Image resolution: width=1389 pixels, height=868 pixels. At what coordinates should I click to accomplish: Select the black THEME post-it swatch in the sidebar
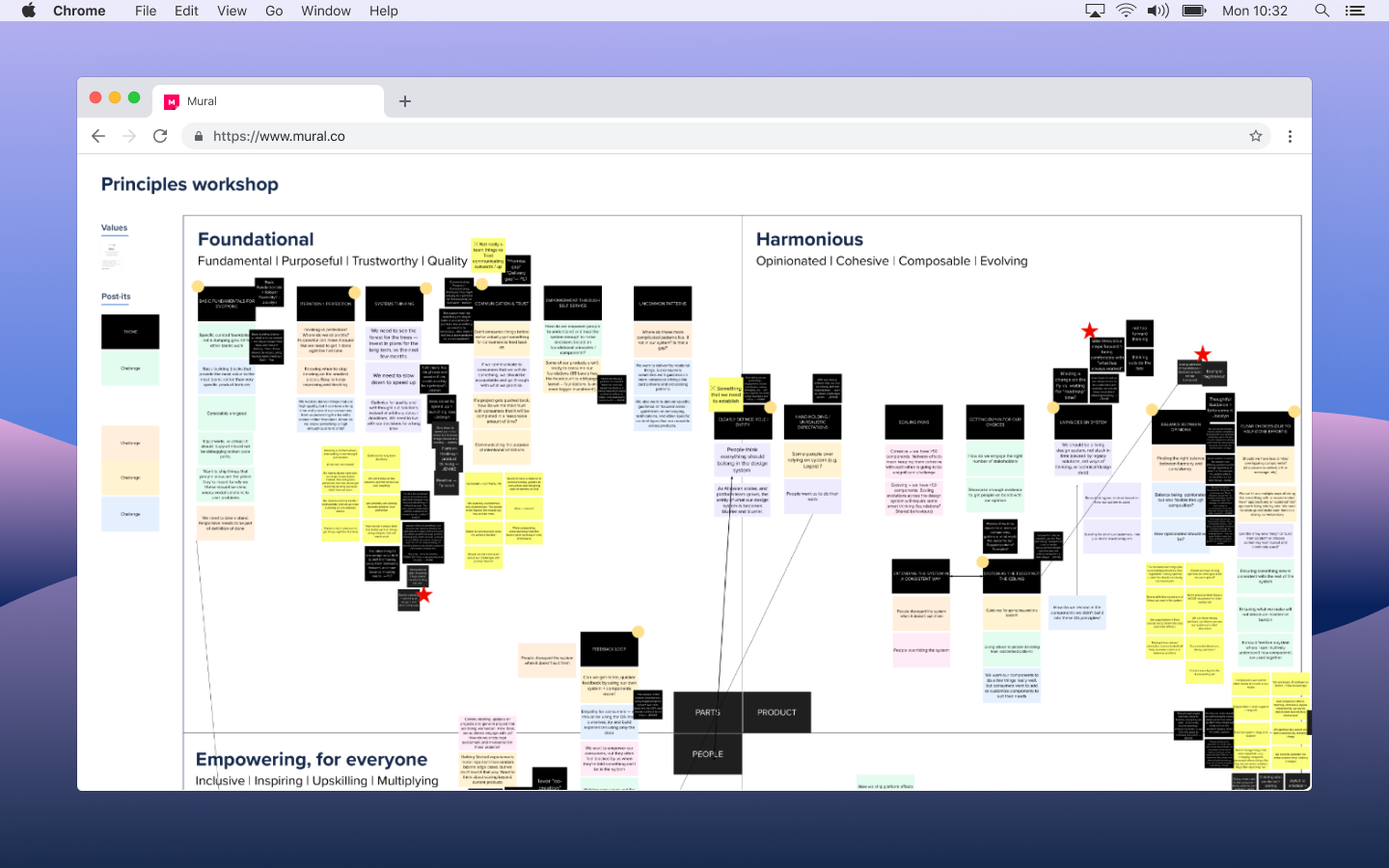pyautogui.click(x=130, y=332)
